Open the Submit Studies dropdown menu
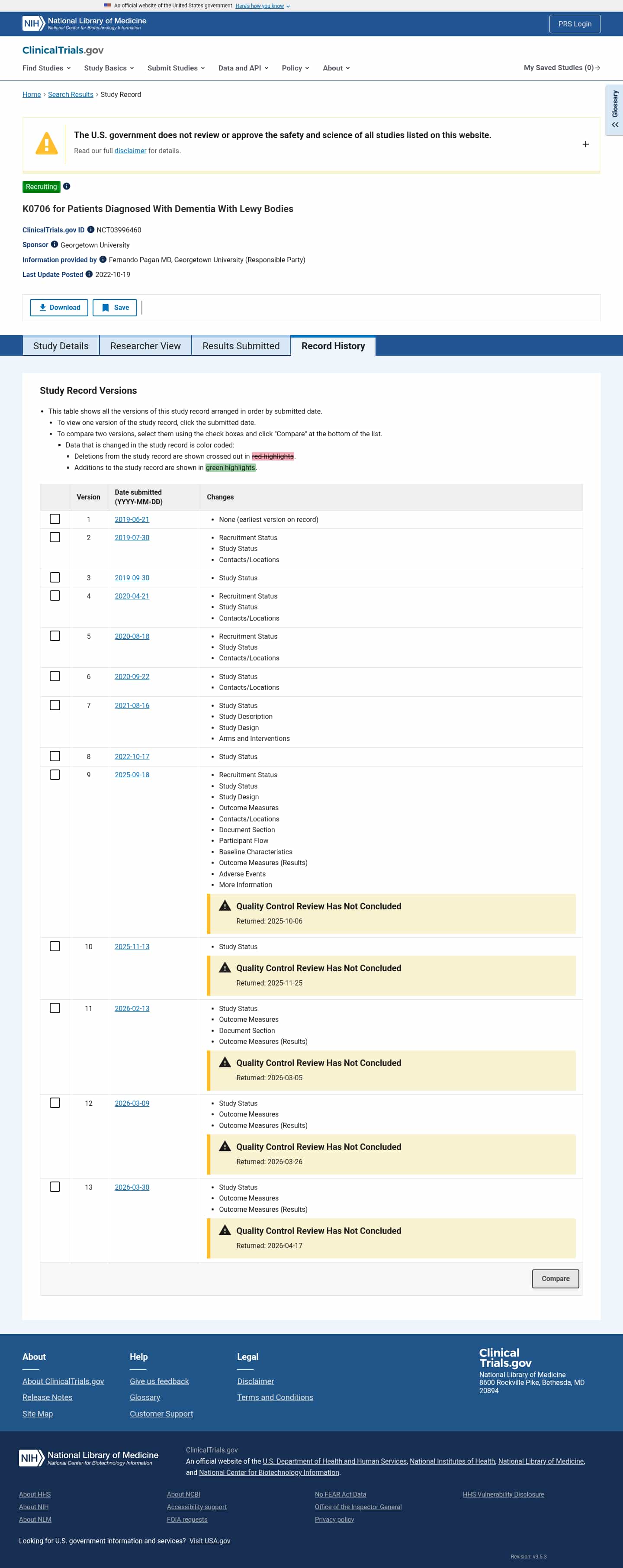 (177, 68)
